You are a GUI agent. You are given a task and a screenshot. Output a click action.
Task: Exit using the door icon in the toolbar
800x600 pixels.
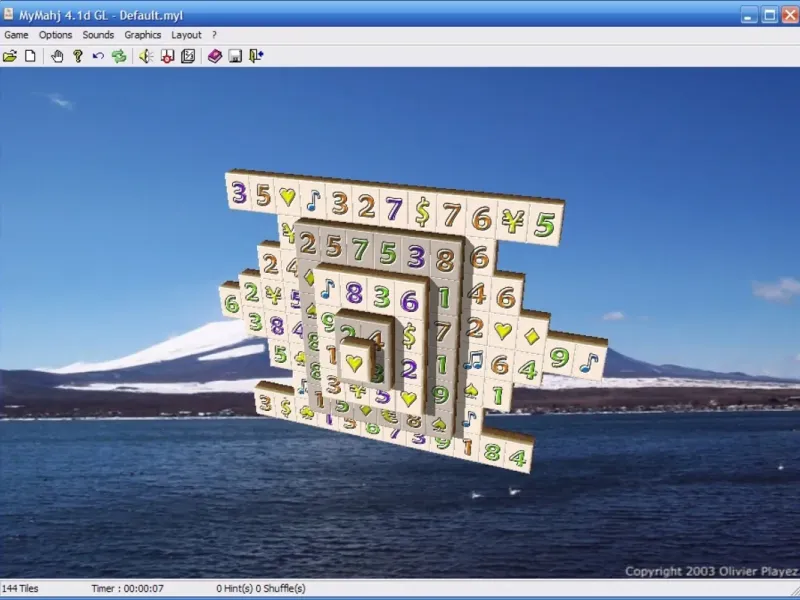pos(256,56)
